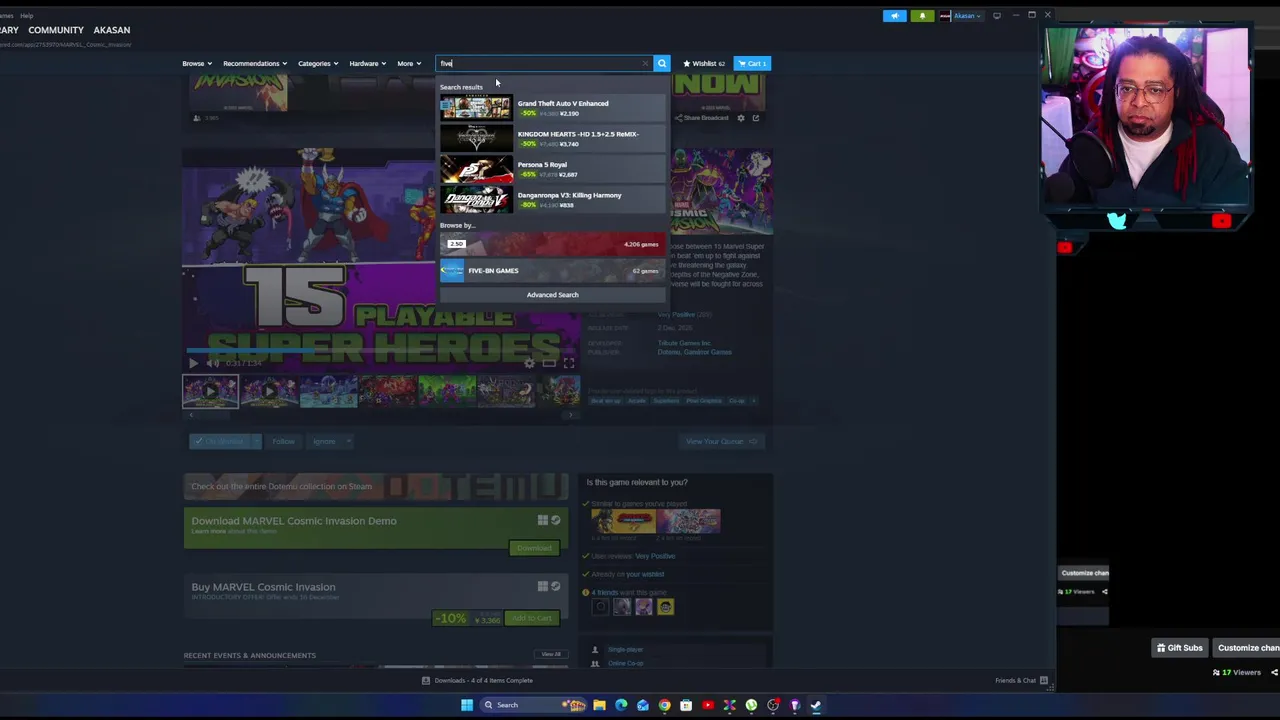Viewport: 1280px width, 720px height.
Task: Open the Single-player feature link
Action: pyautogui.click(x=625, y=650)
